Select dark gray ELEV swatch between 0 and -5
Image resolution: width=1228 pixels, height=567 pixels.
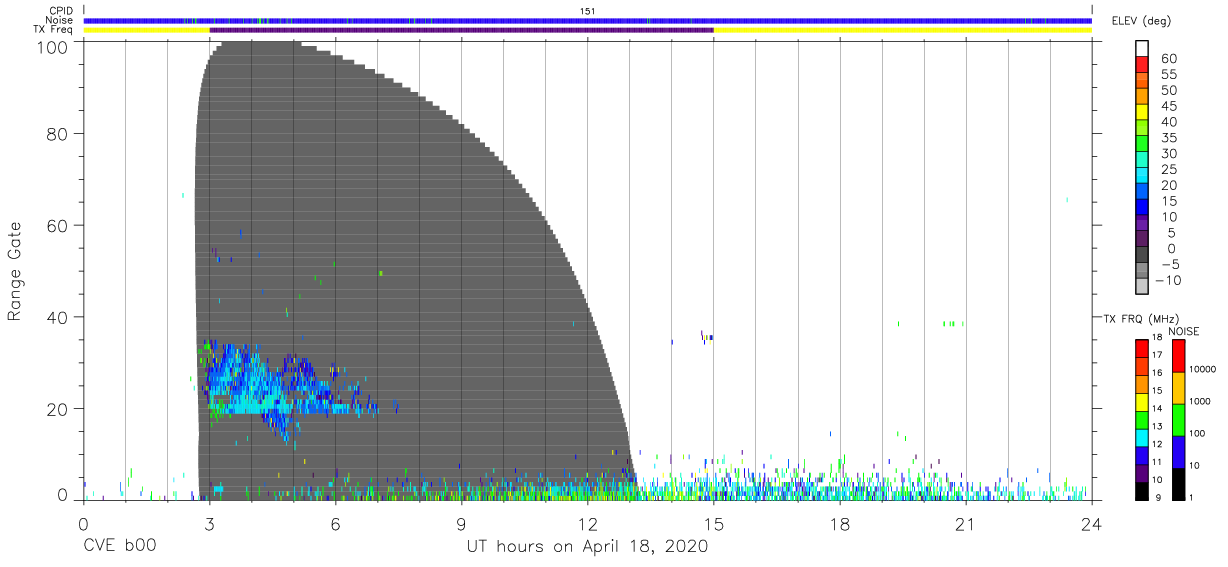[1142, 256]
